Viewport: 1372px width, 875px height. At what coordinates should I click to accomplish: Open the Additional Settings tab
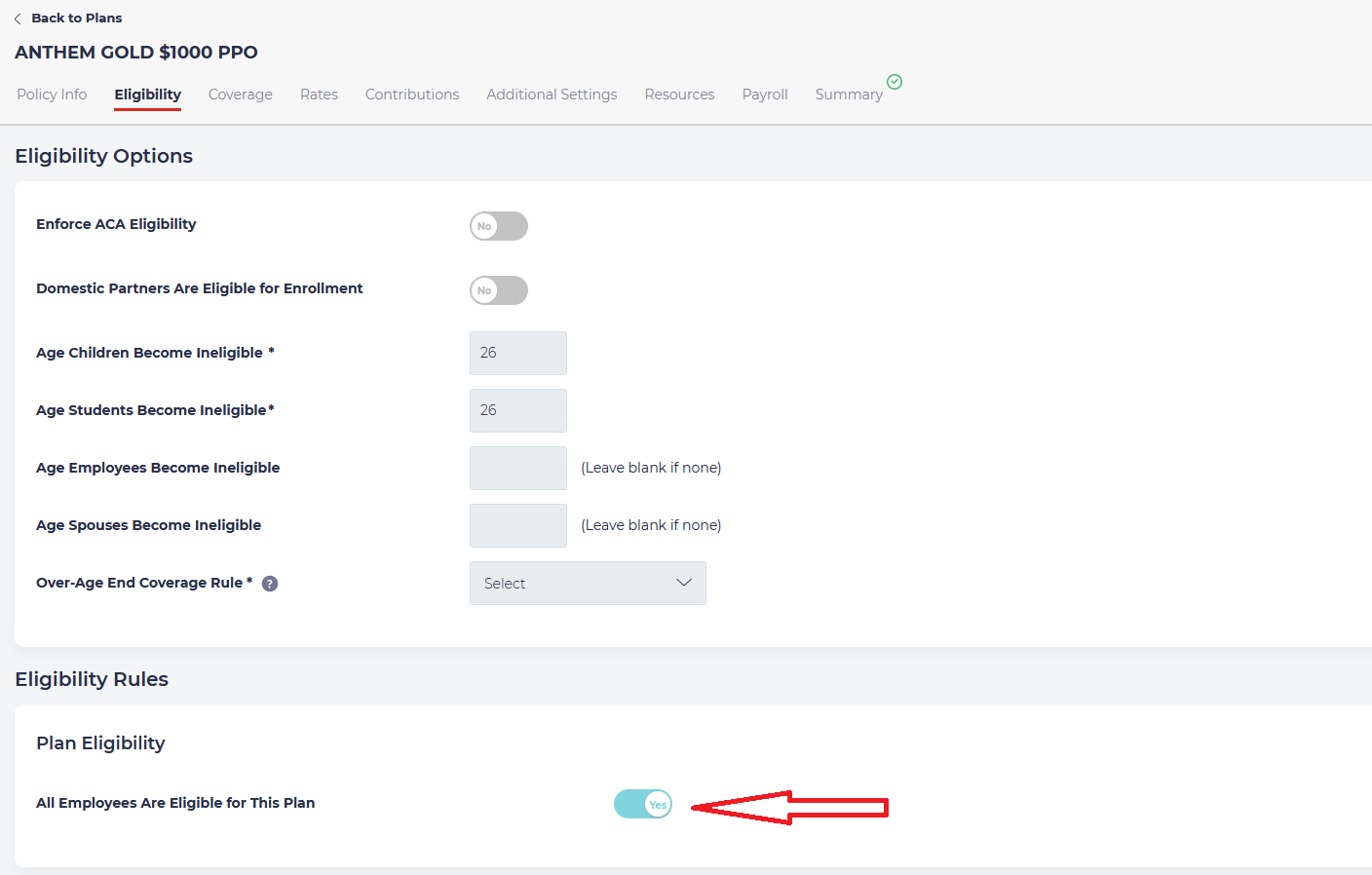tap(552, 94)
